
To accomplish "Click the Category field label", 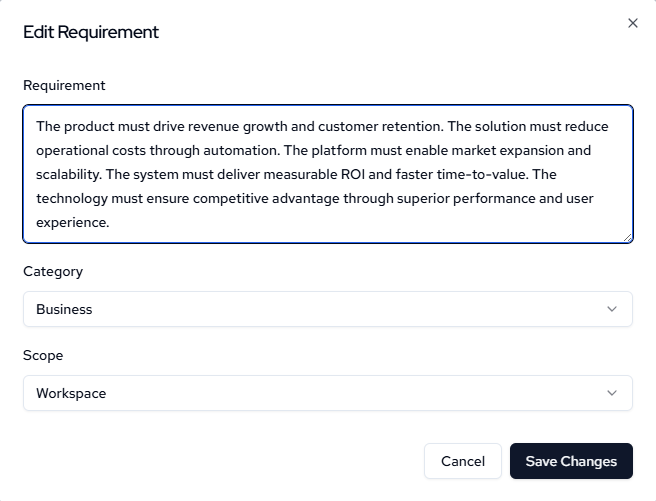I will [53, 271].
